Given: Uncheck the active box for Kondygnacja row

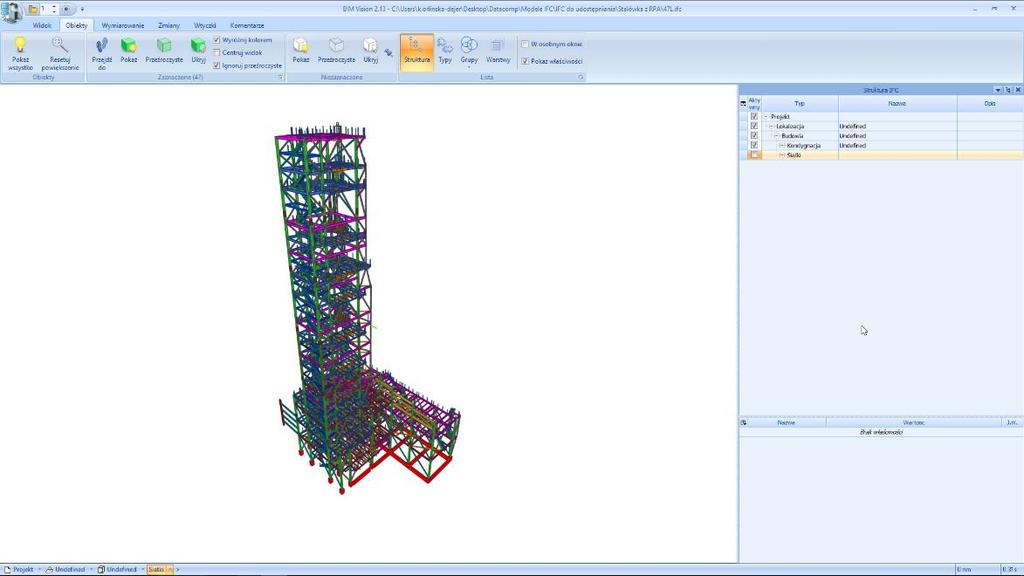Looking at the screenshot, I should pyautogui.click(x=754, y=145).
